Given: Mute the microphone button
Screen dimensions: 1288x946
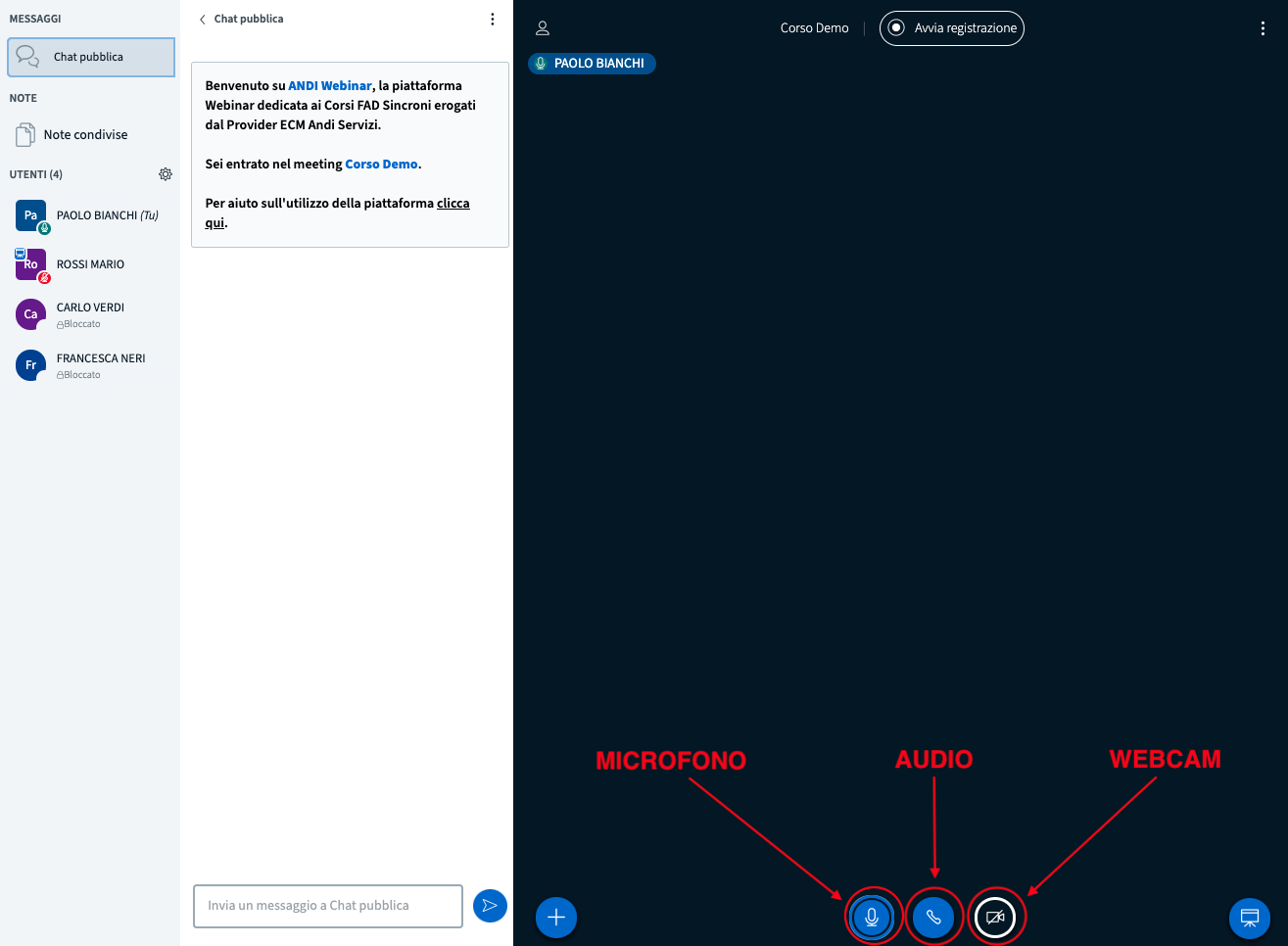Looking at the screenshot, I should pos(871,918).
